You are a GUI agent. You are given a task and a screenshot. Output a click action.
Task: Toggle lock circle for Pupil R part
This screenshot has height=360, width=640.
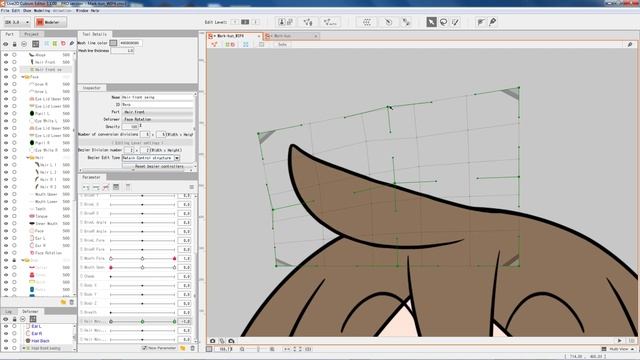(x=14, y=142)
